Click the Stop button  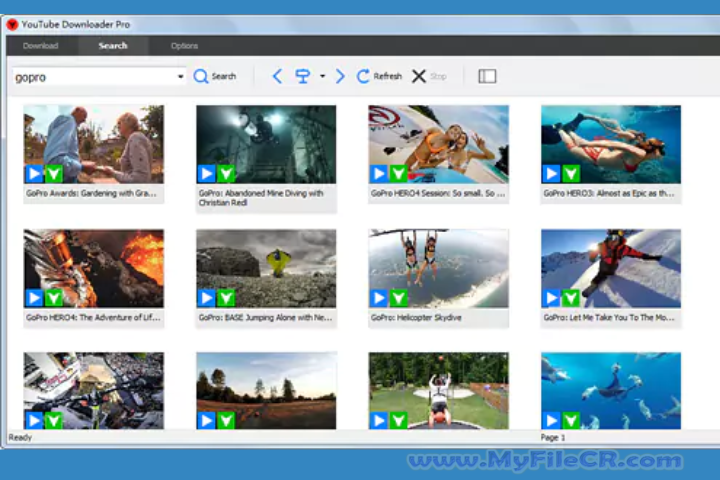[429, 76]
